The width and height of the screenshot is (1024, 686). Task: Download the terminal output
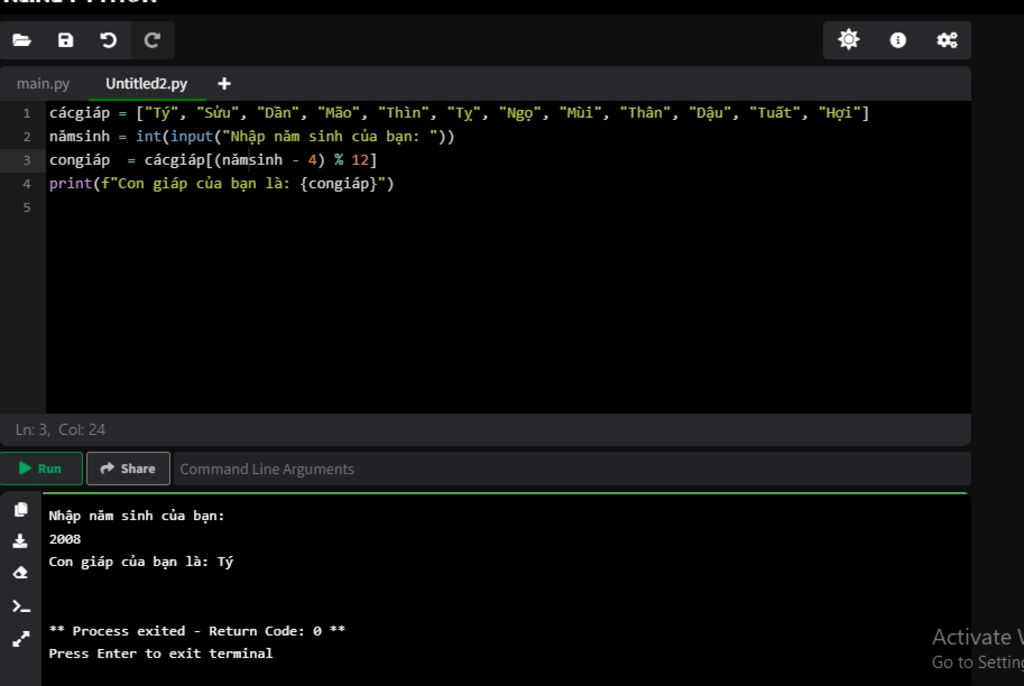(x=21, y=541)
